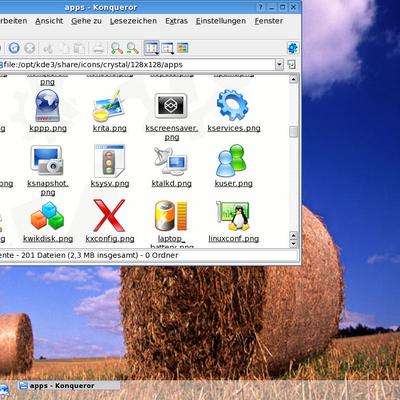Select the ksnapshot.png camera icon
Image resolution: width=400 pixels, height=400 pixels.
[47, 160]
